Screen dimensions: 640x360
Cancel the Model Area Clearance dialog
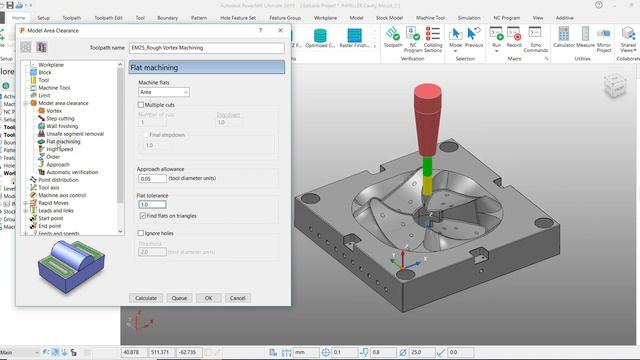(238, 298)
